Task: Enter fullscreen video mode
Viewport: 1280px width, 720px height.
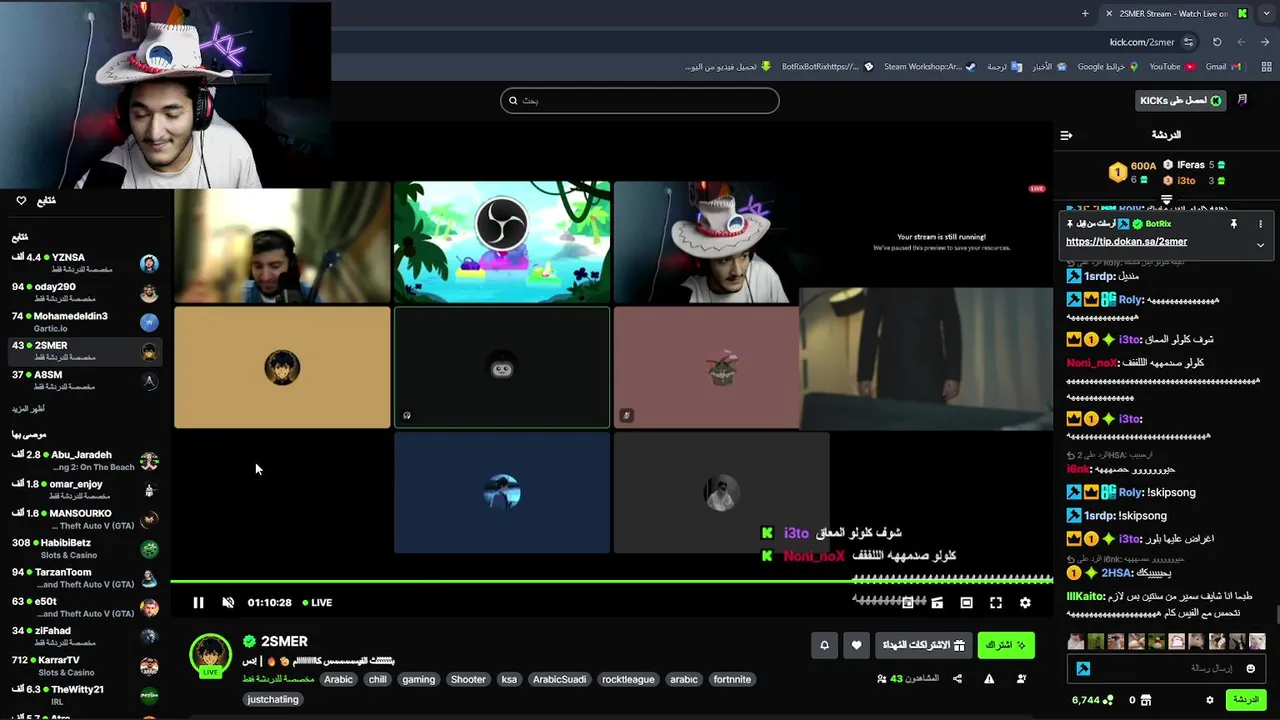Action: tap(996, 602)
